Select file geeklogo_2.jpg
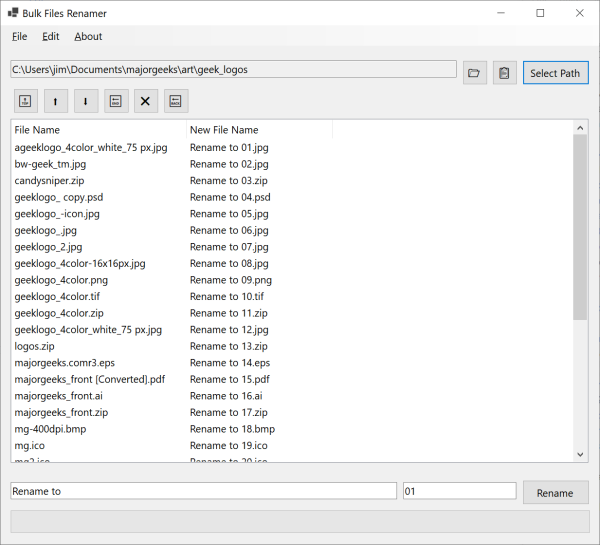 click(48, 247)
